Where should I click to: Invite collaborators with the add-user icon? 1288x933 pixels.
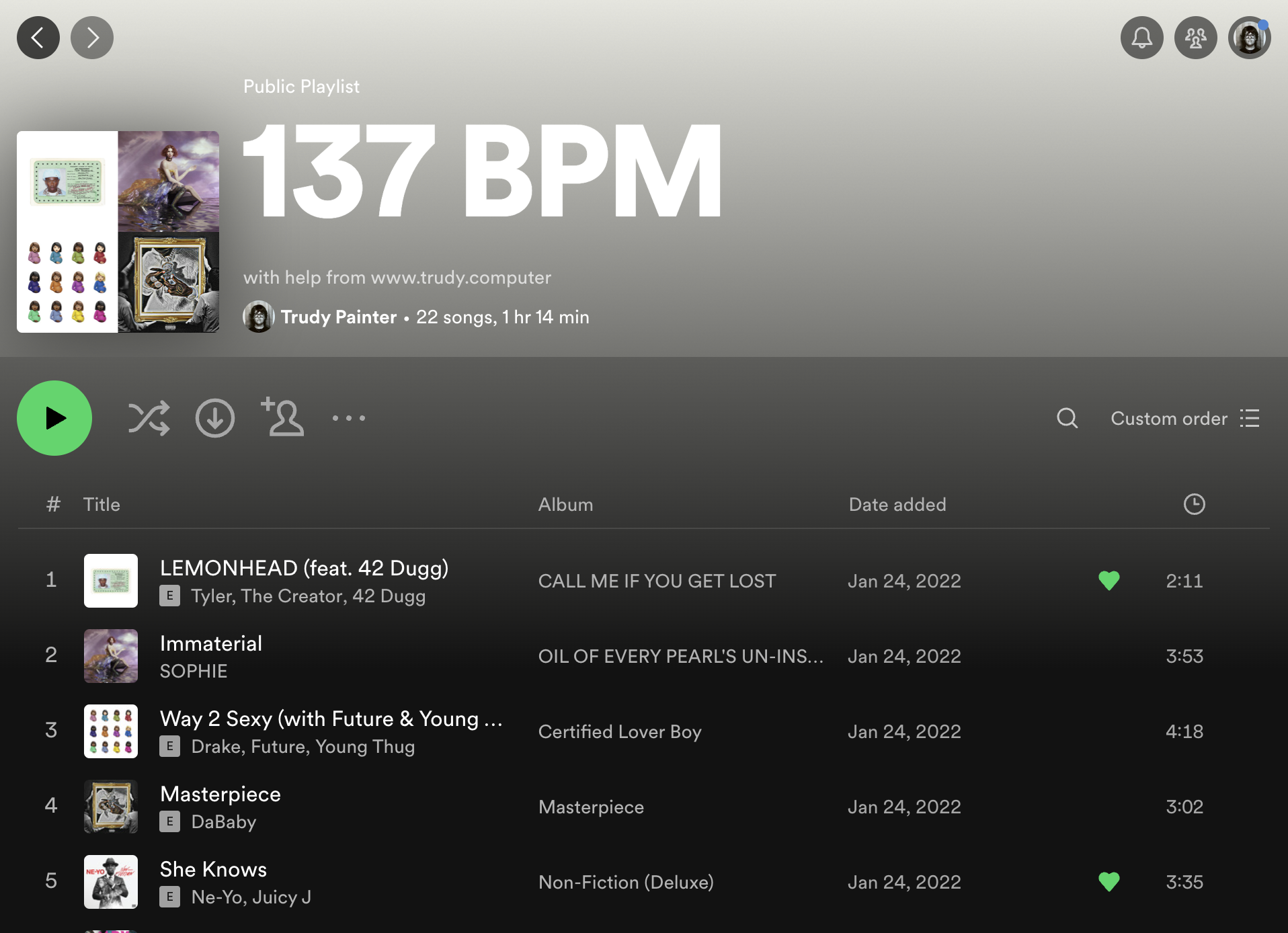282,417
